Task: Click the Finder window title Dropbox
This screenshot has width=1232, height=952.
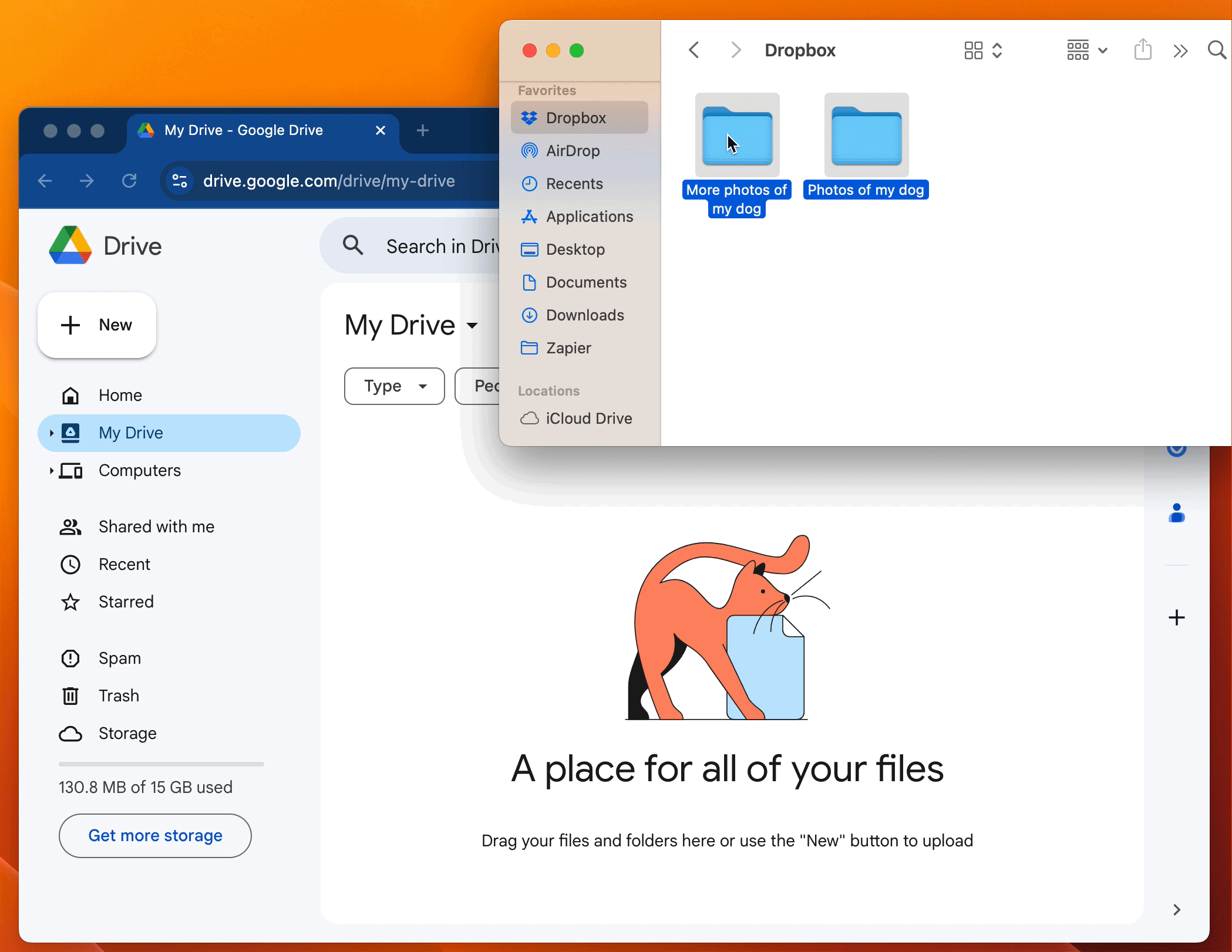Action: (x=800, y=50)
